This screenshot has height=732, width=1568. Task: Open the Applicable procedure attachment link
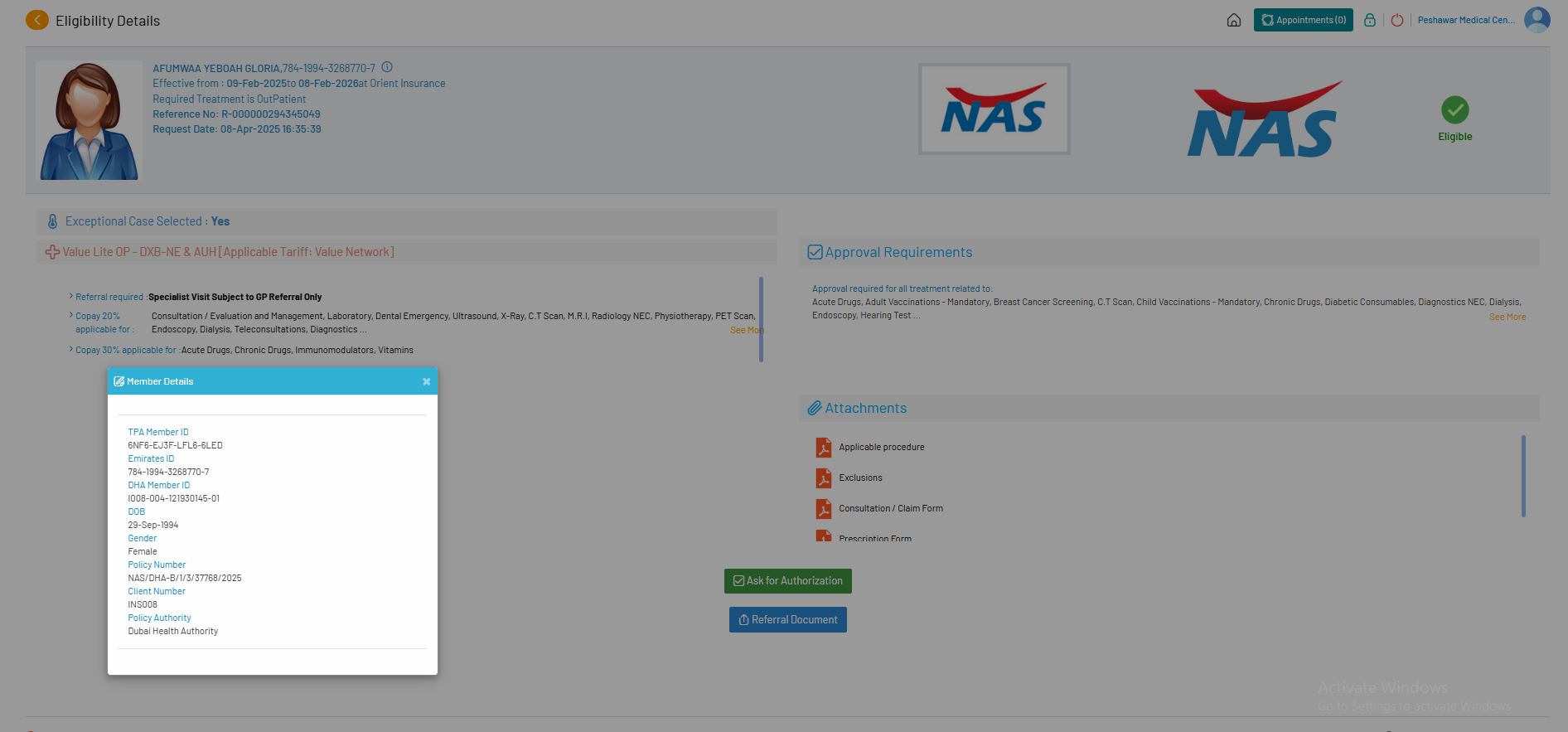881,447
